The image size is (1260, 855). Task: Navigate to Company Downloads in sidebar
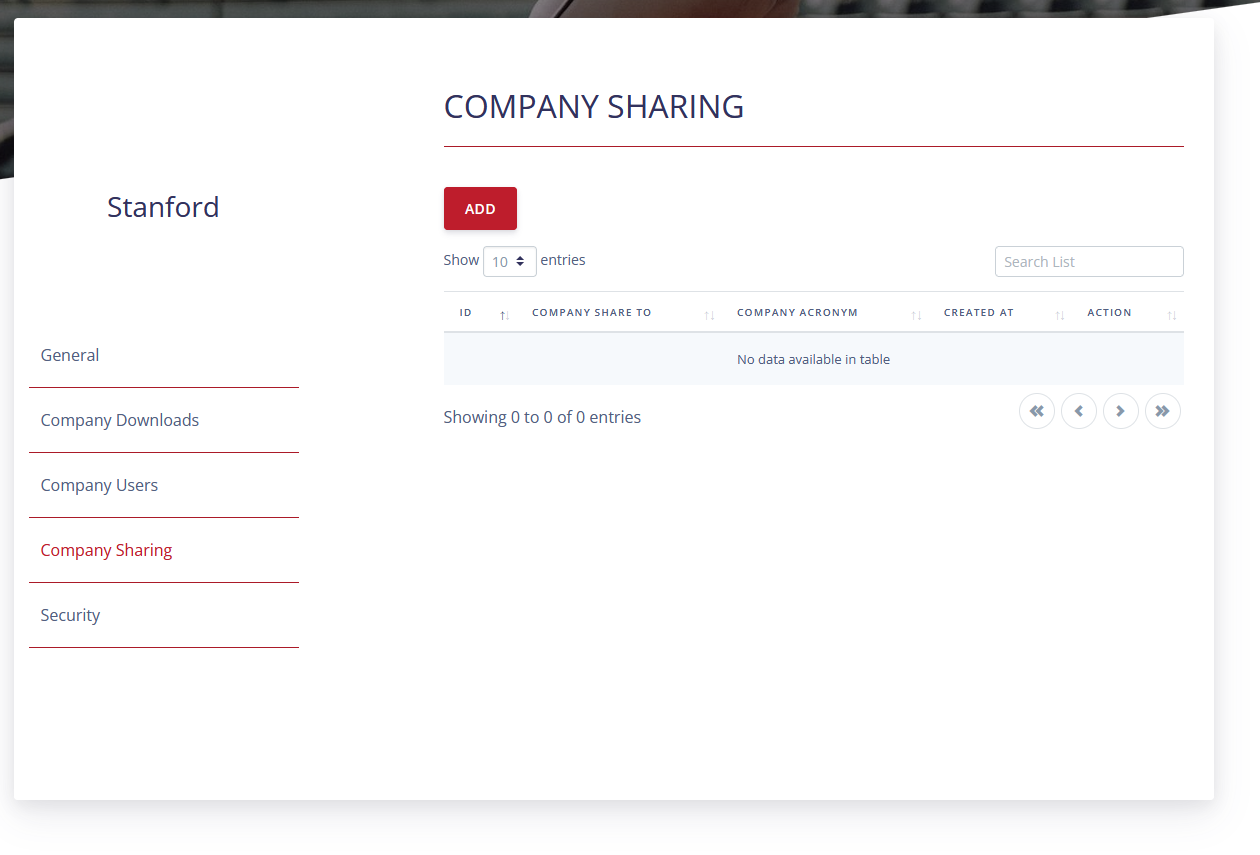point(120,420)
